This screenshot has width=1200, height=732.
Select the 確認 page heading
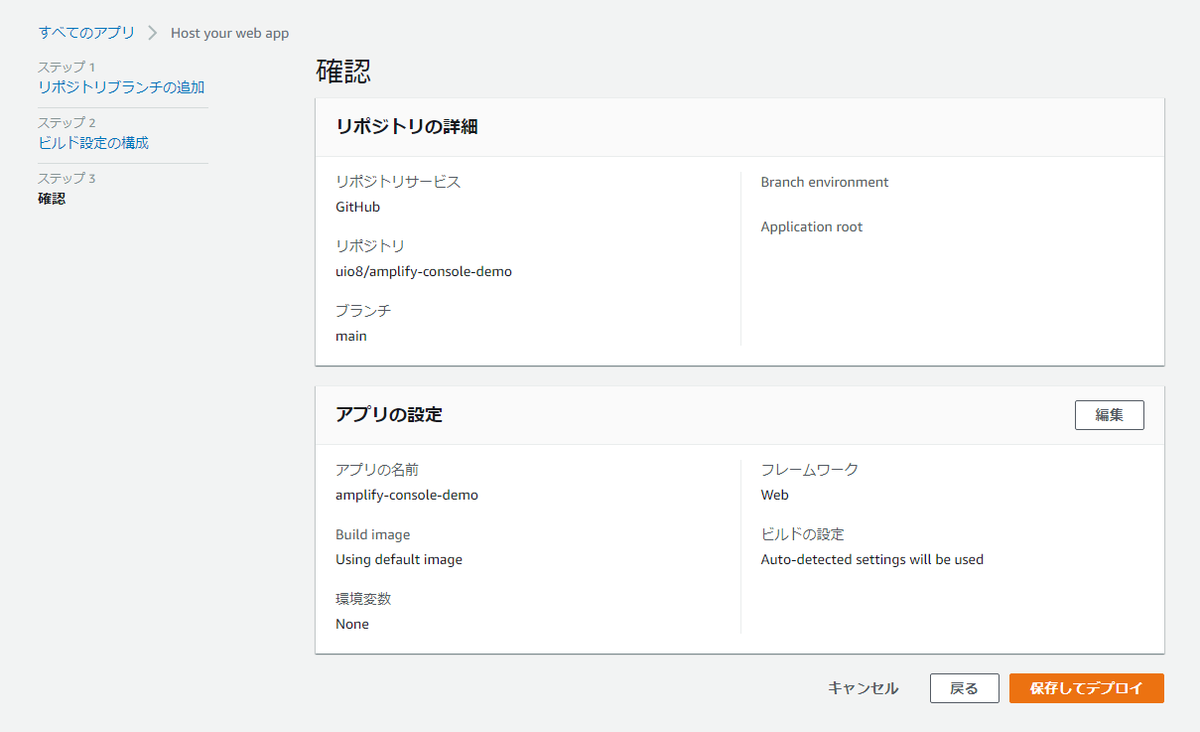(343, 71)
